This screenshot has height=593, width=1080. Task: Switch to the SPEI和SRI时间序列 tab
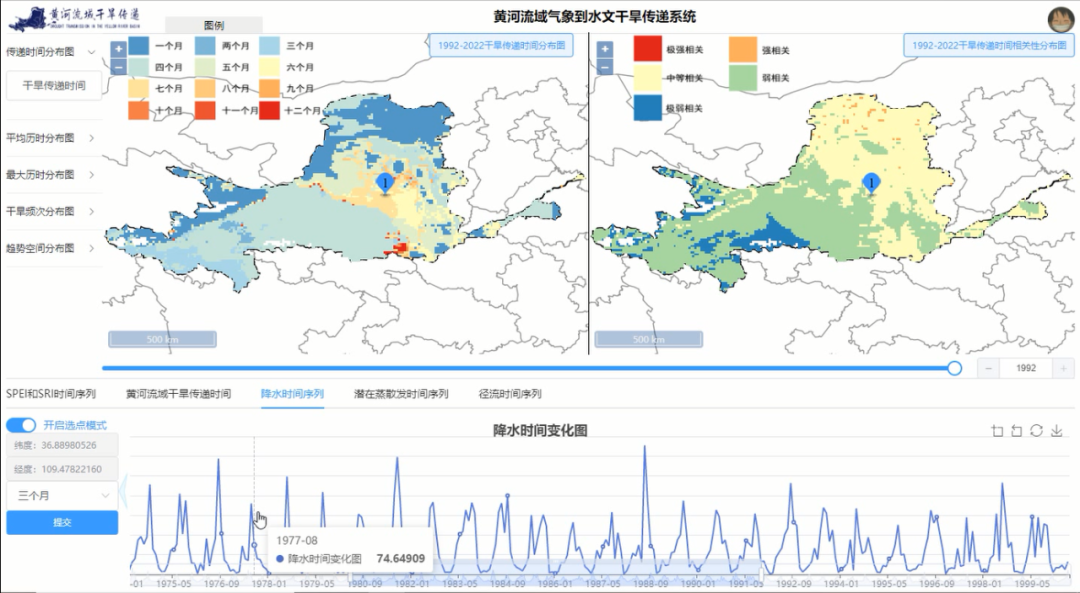[x=51, y=394]
